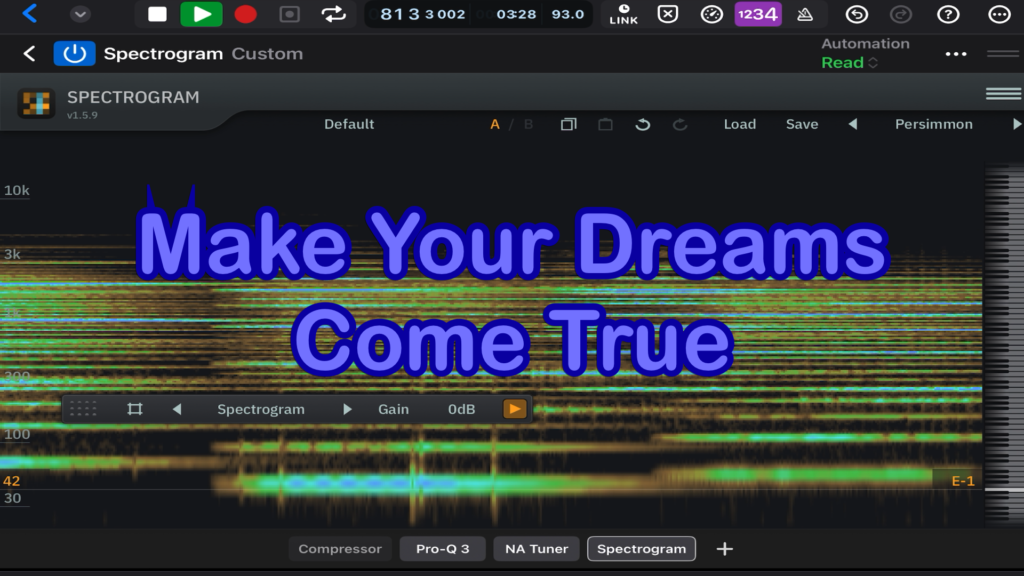
Task: Switch to the NA Tuner tab
Action: point(536,549)
